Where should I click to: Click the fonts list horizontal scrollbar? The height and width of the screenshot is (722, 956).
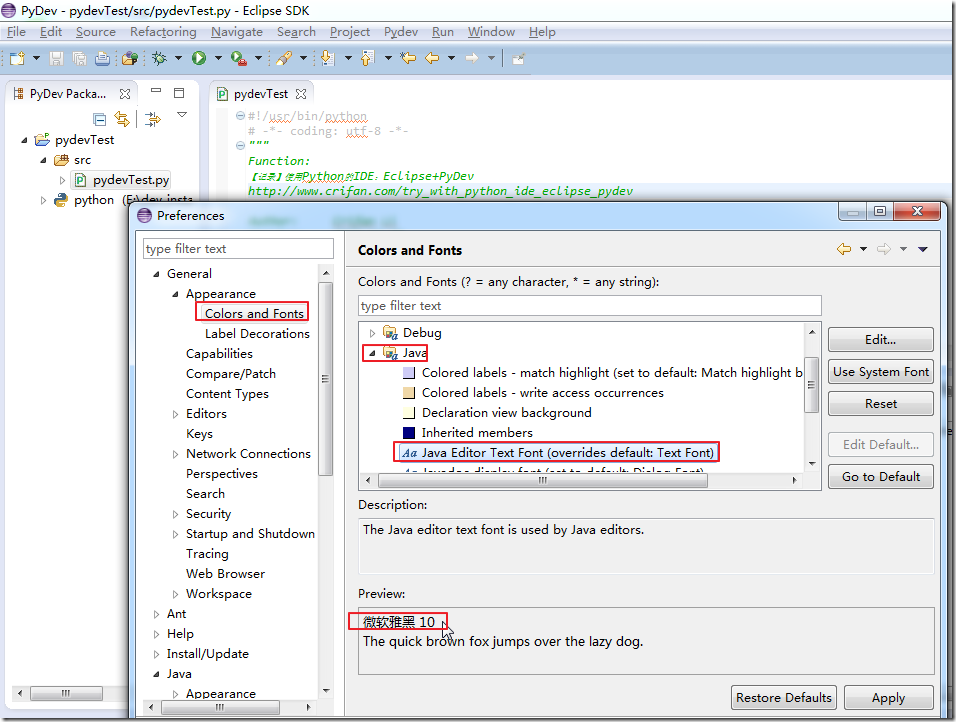543,481
